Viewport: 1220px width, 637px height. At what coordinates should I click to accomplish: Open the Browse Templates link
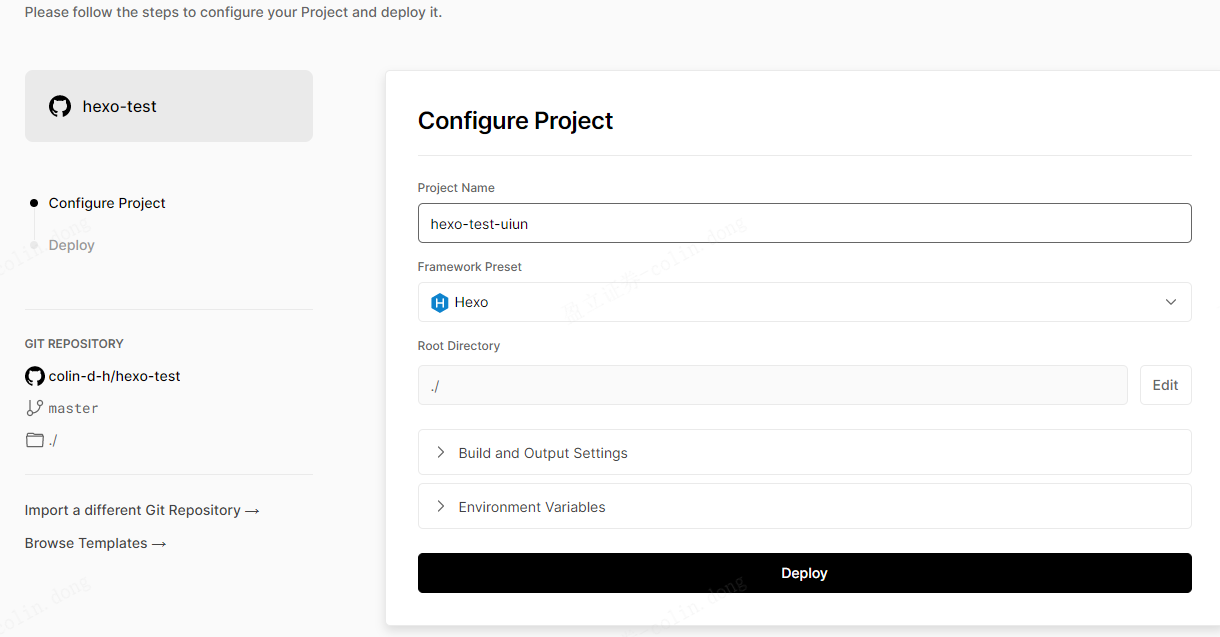[95, 543]
